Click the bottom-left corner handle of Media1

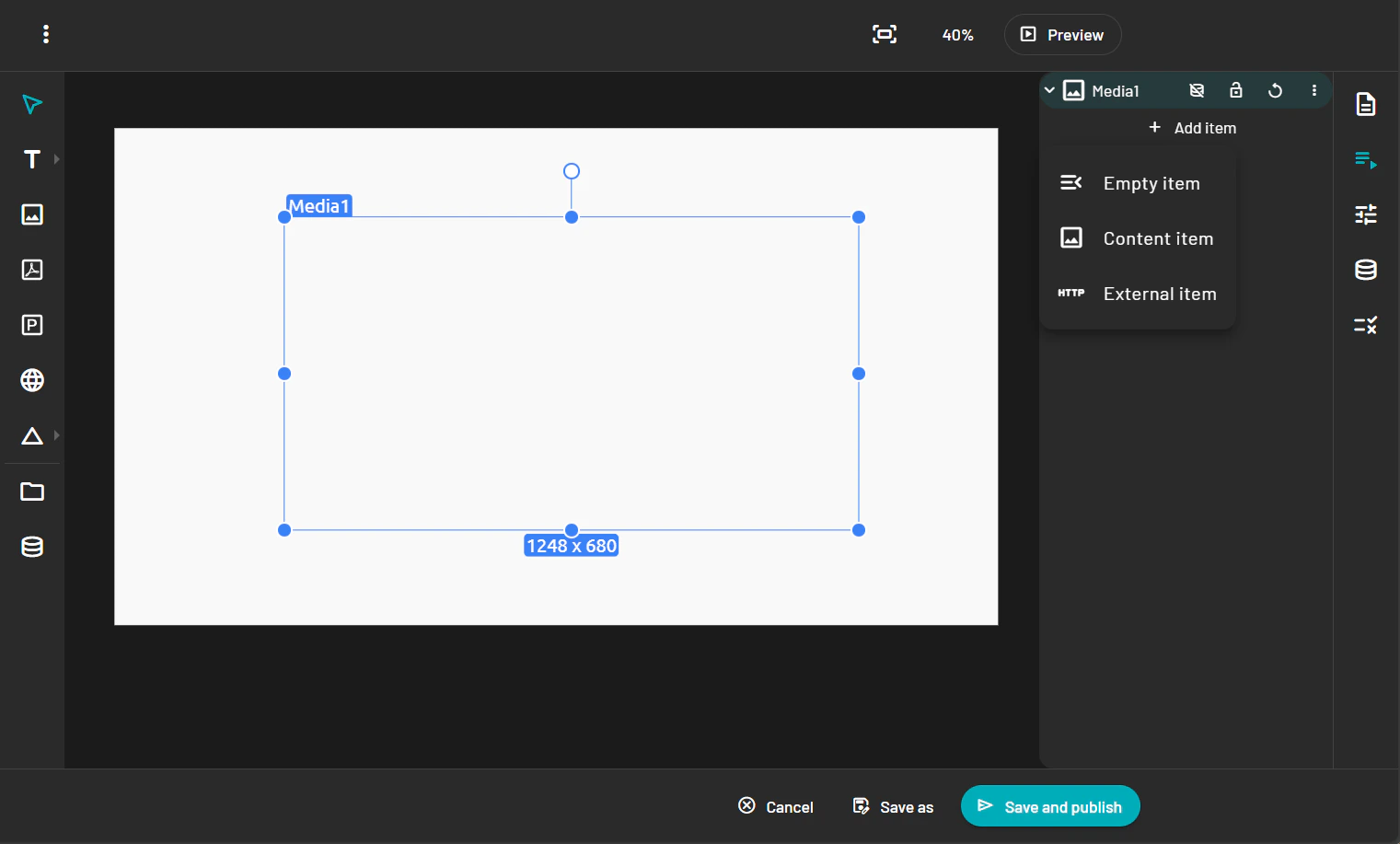tap(284, 530)
